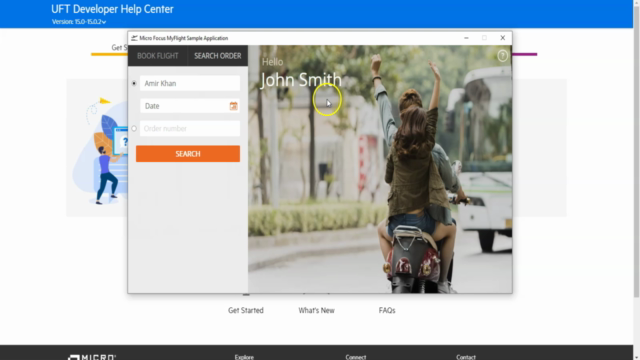Expand the Version 15.0-15.0.2 dropdown
Viewport: 640px width, 360px height.
coord(79,22)
